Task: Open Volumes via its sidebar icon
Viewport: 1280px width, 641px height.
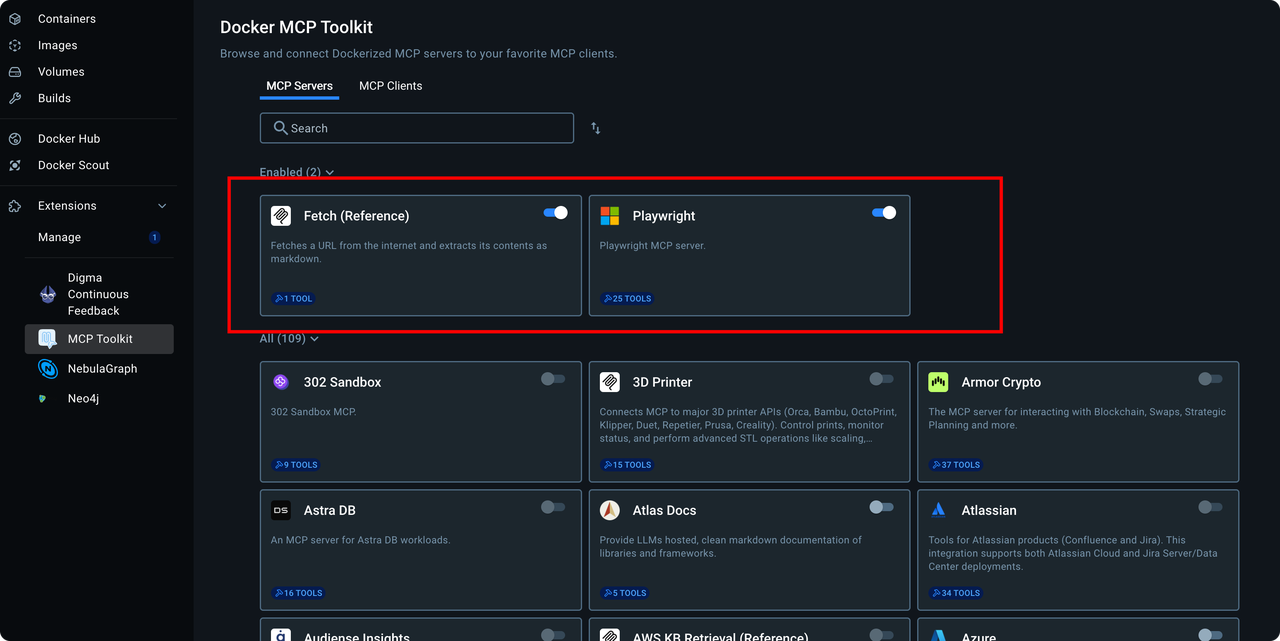Action: (15, 72)
